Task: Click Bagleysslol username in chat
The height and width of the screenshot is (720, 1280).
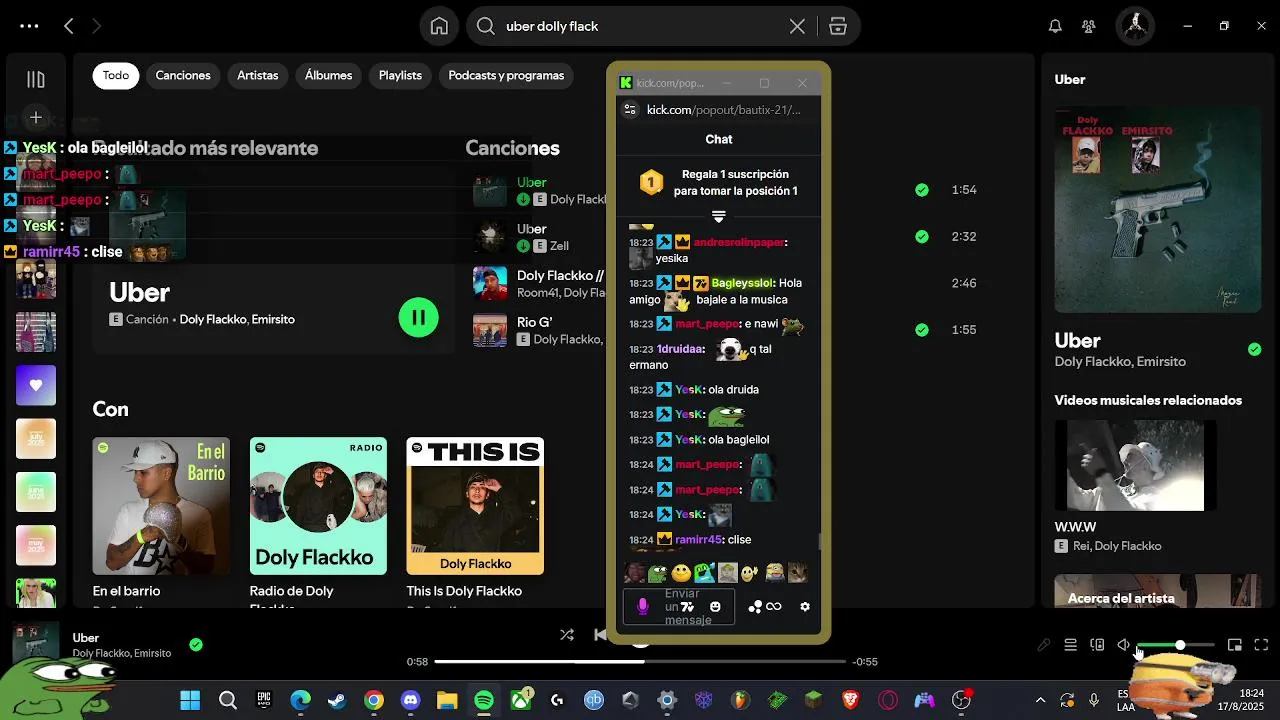Action: click(x=741, y=283)
